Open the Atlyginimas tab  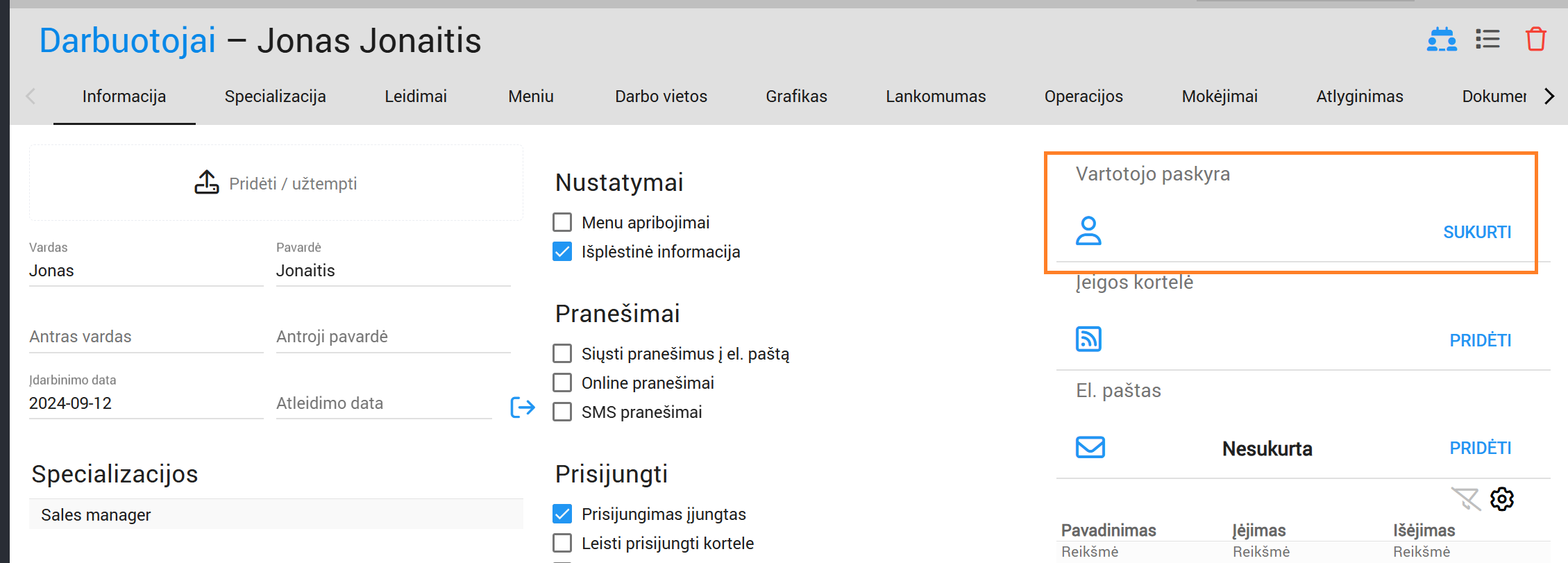(1359, 96)
